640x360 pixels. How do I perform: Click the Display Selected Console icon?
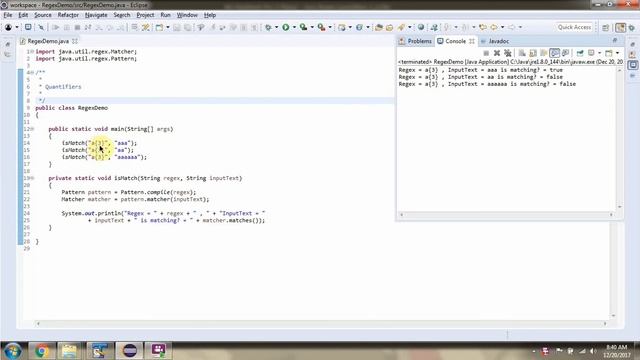pyautogui.click(x=591, y=53)
